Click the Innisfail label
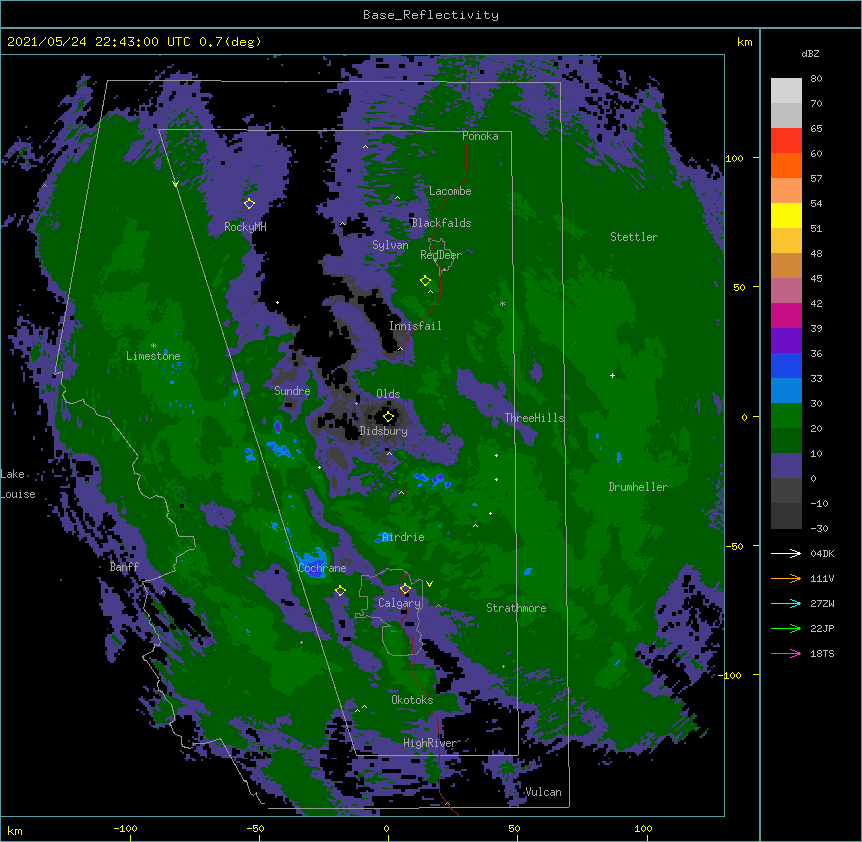Screen dimensions: 862x842 click(x=415, y=326)
